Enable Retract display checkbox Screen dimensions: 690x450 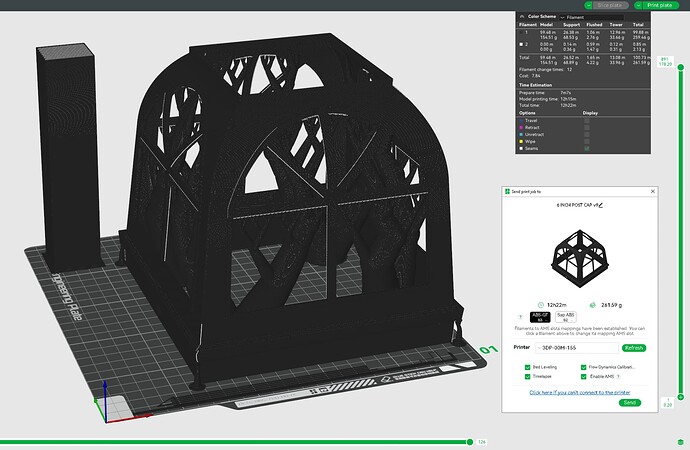(587, 128)
